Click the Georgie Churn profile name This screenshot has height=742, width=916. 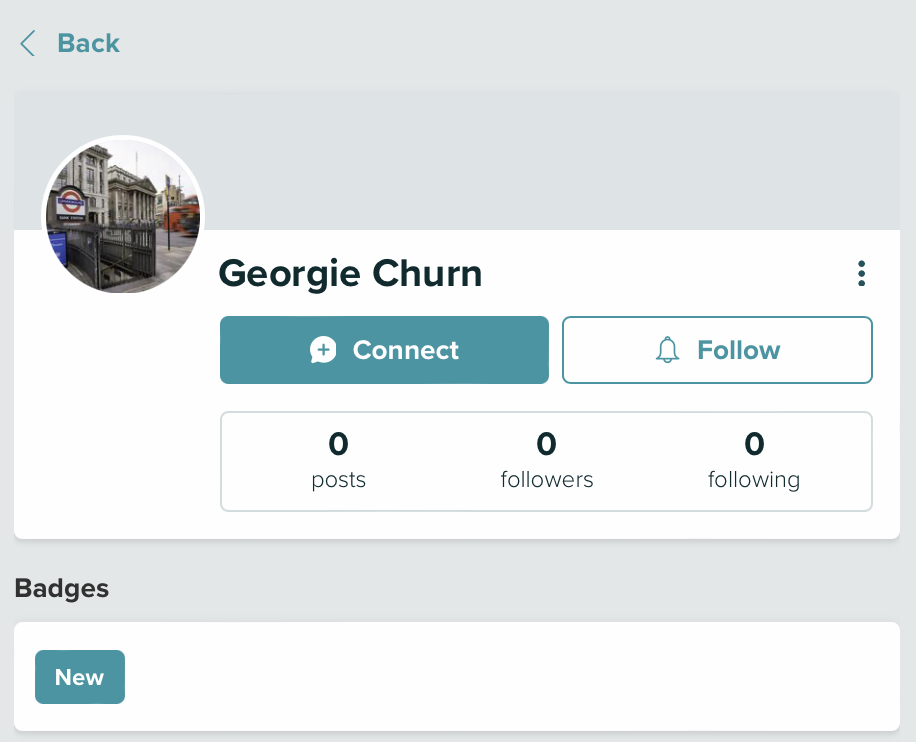(x=350, y=273)
